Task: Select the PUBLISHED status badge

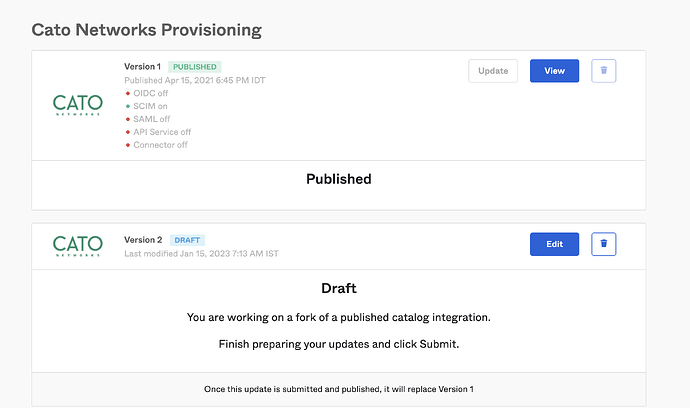Action: [x=195, y=67]
